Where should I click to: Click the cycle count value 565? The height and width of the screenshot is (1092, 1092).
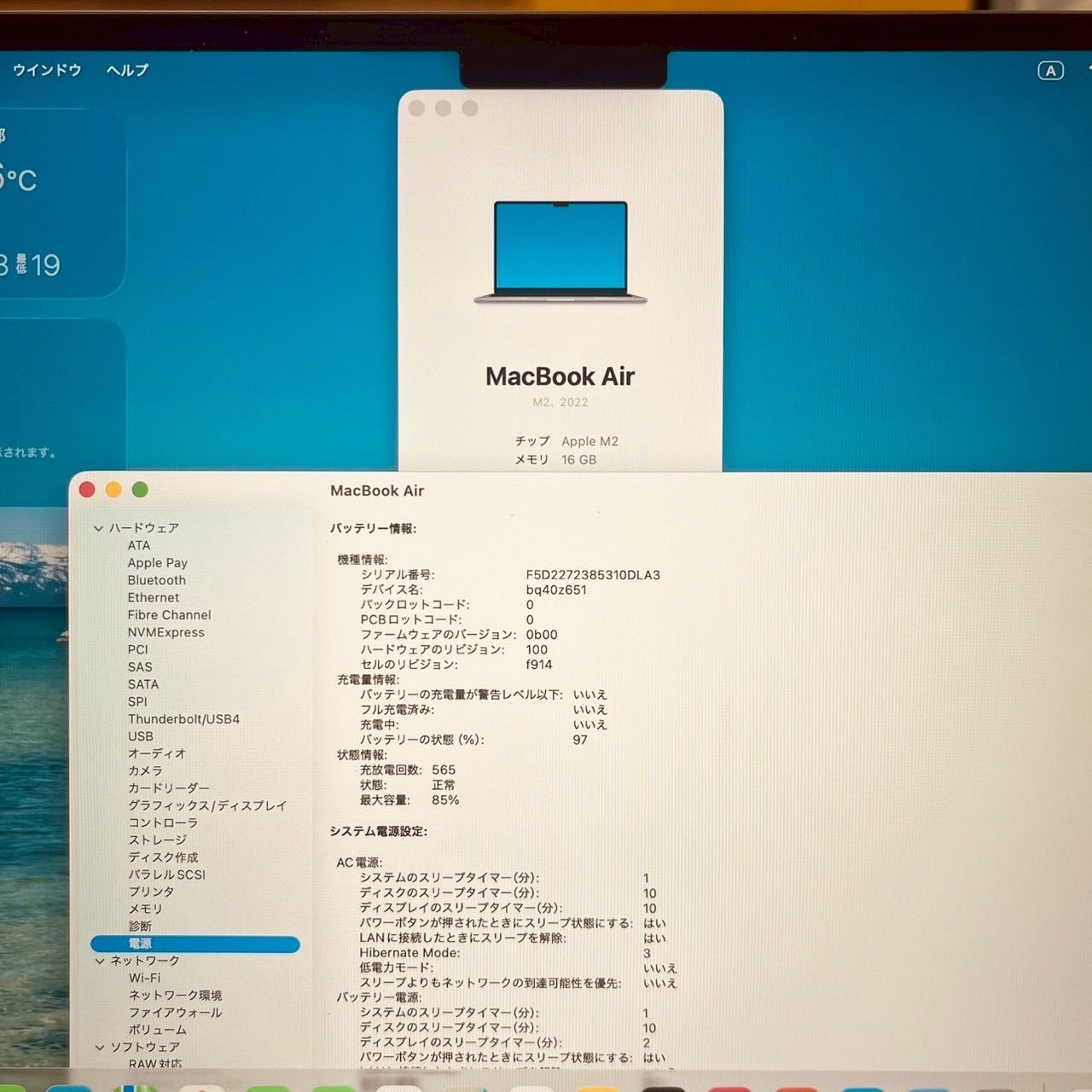pos(444,770)
